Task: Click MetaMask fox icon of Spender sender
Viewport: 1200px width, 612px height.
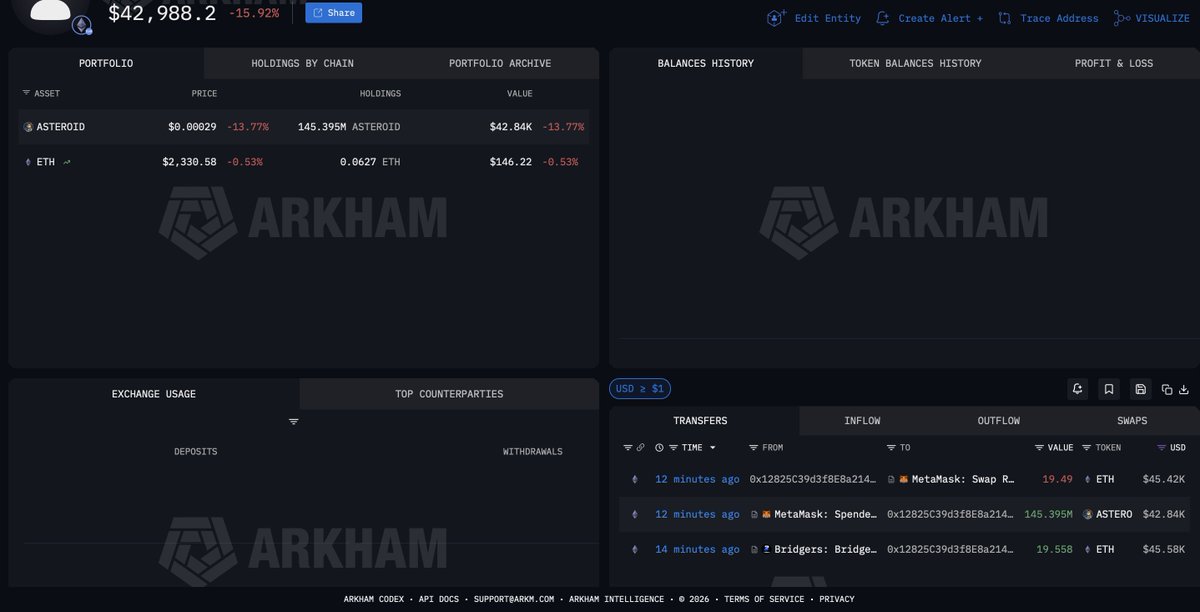Action: coord(767,515)
